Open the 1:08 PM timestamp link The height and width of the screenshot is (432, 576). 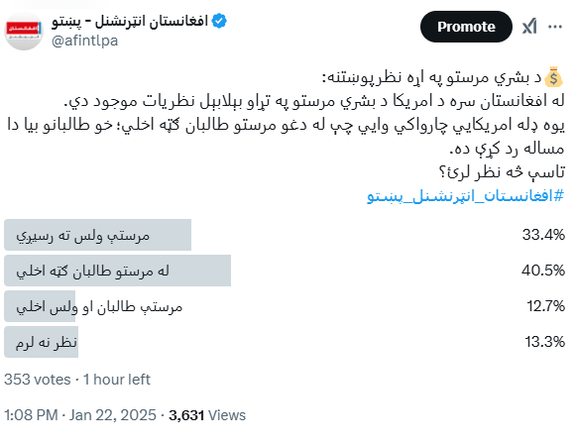tap(31, 415)
